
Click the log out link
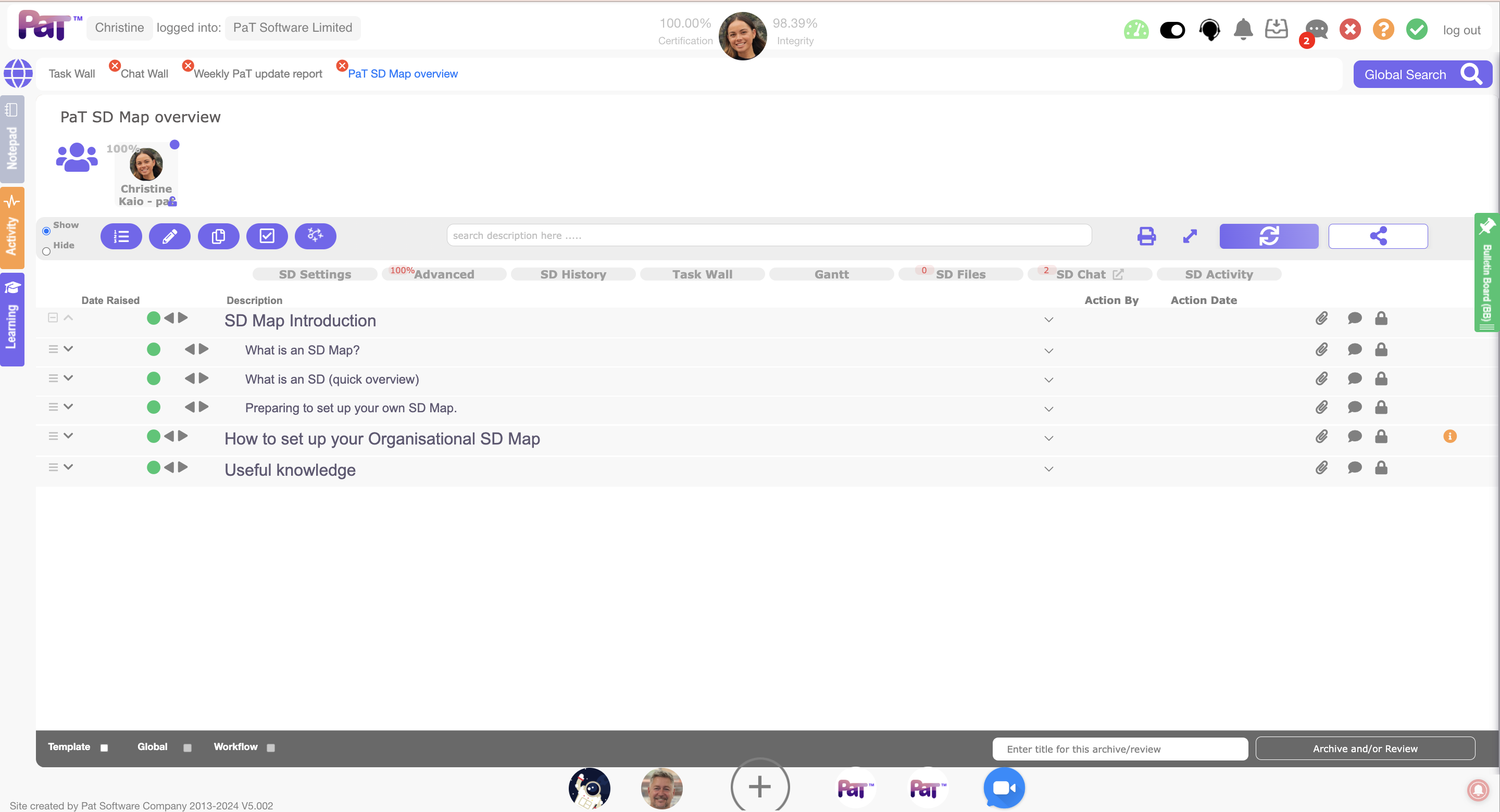click(1461, 30)
